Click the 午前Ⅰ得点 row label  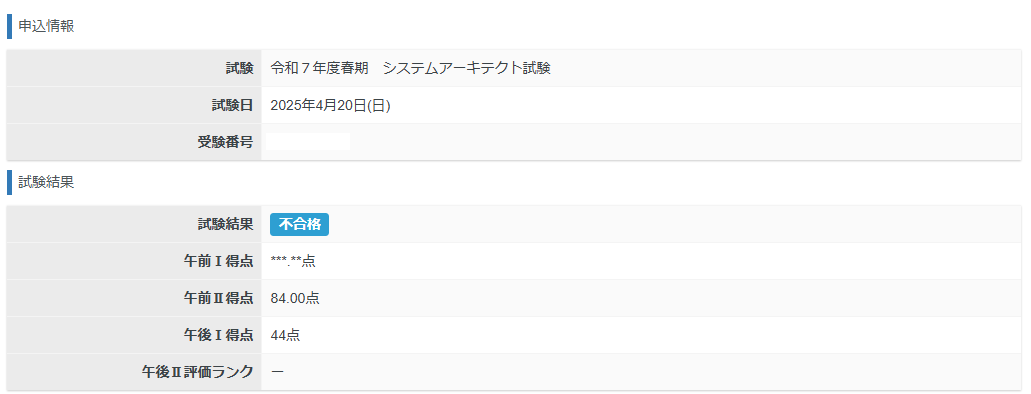pyautogui.click(x=218, y=261)
